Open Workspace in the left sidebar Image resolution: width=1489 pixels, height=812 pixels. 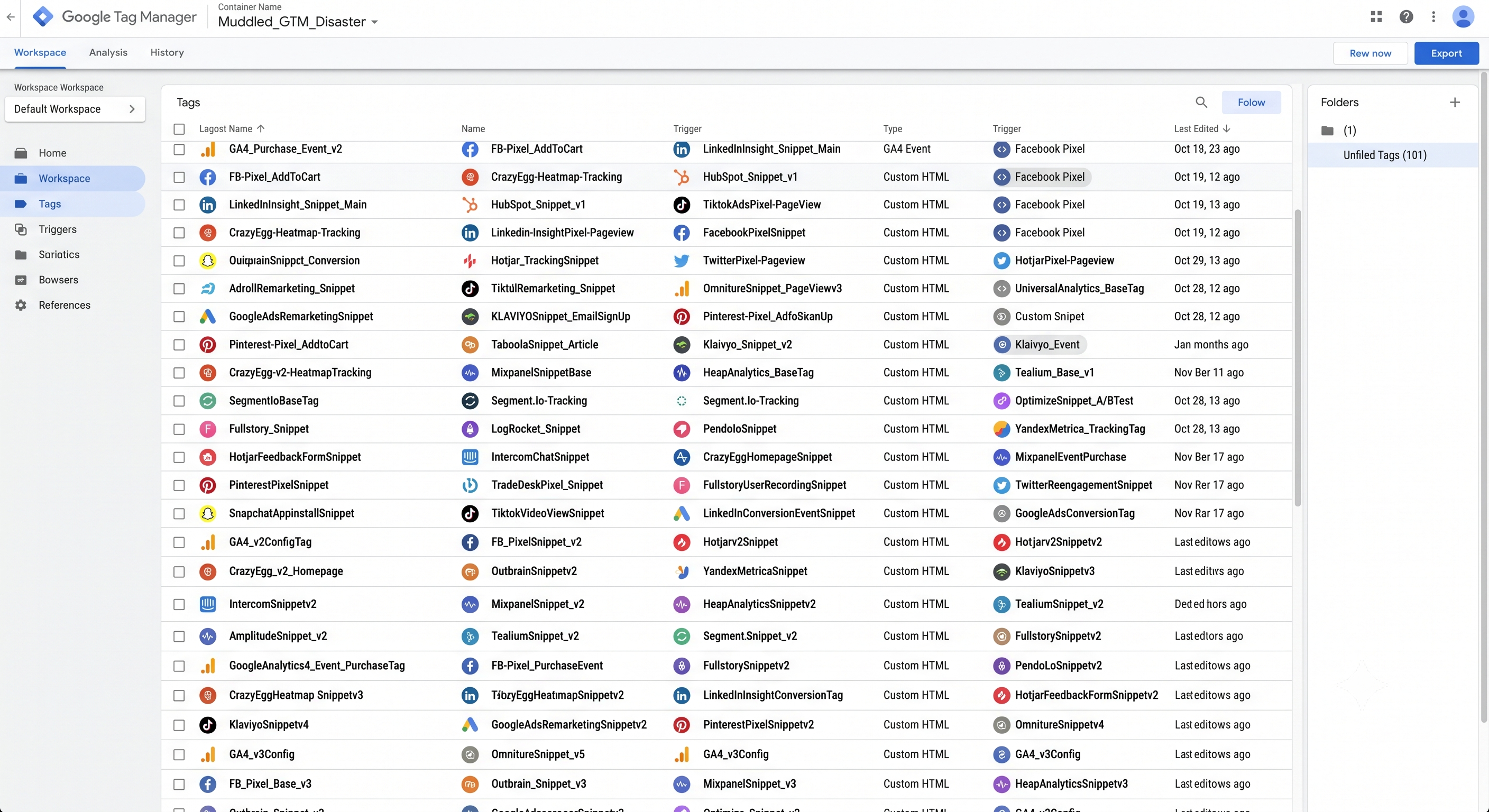[73, 179]
